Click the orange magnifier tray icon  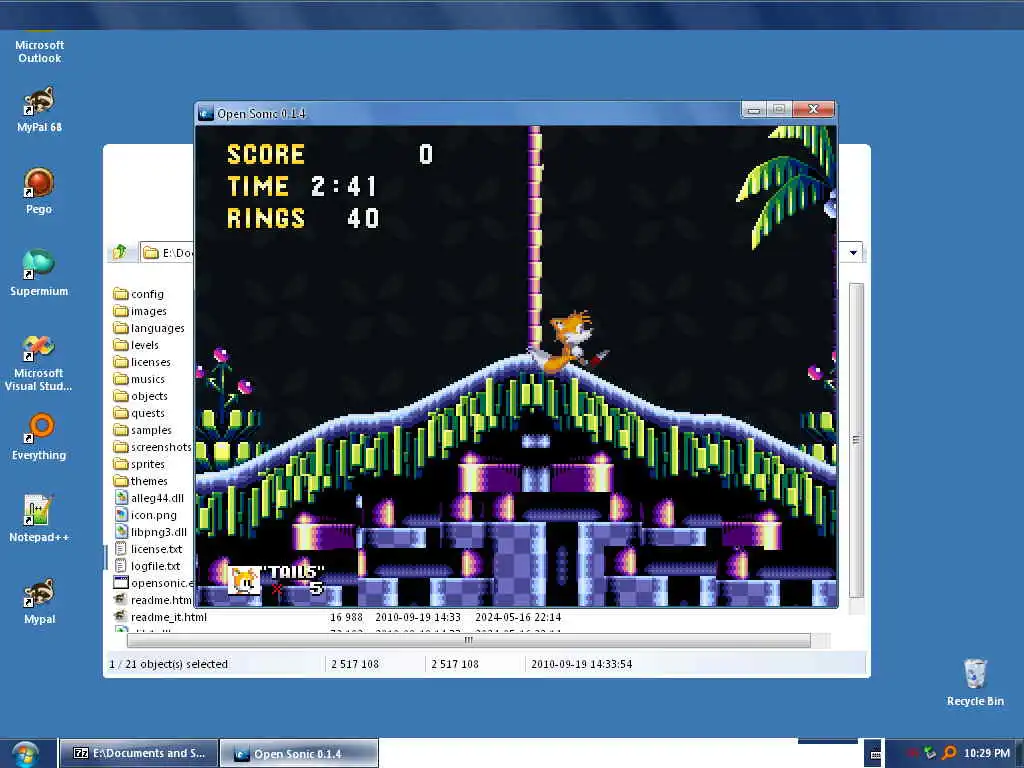pos(950,753)
